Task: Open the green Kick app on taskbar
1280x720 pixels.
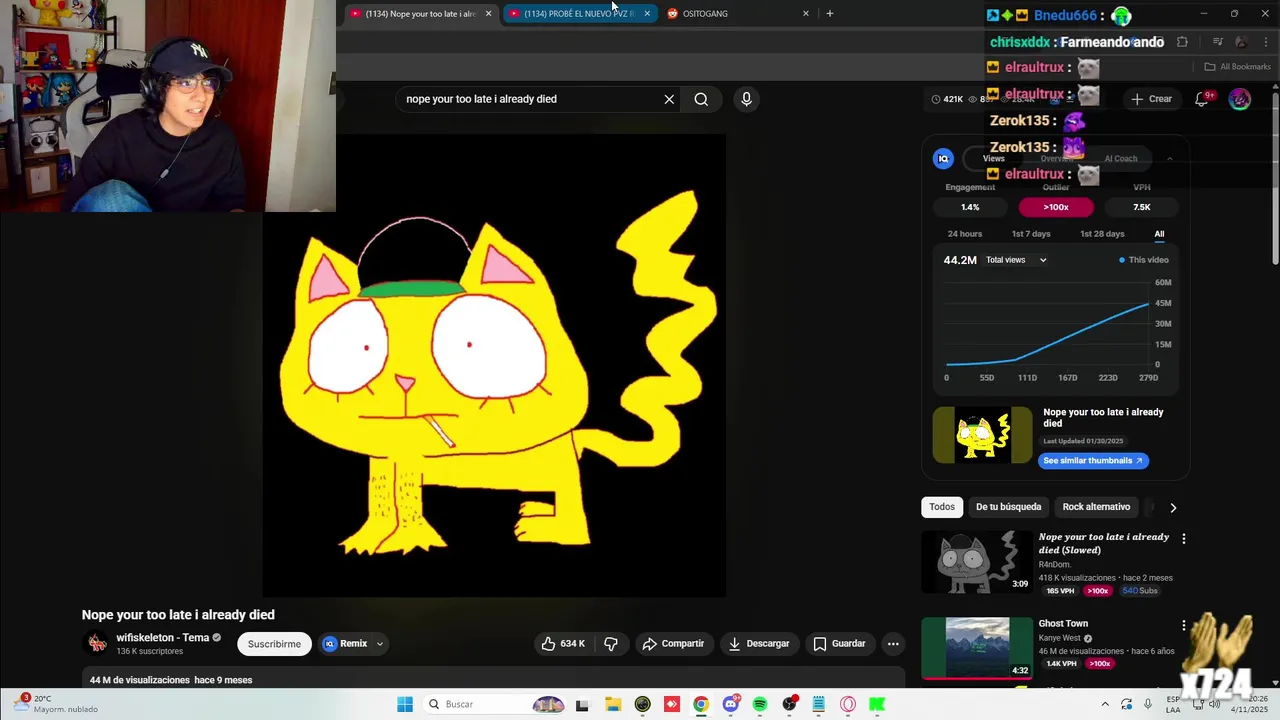Action: [x=877, y=704]
